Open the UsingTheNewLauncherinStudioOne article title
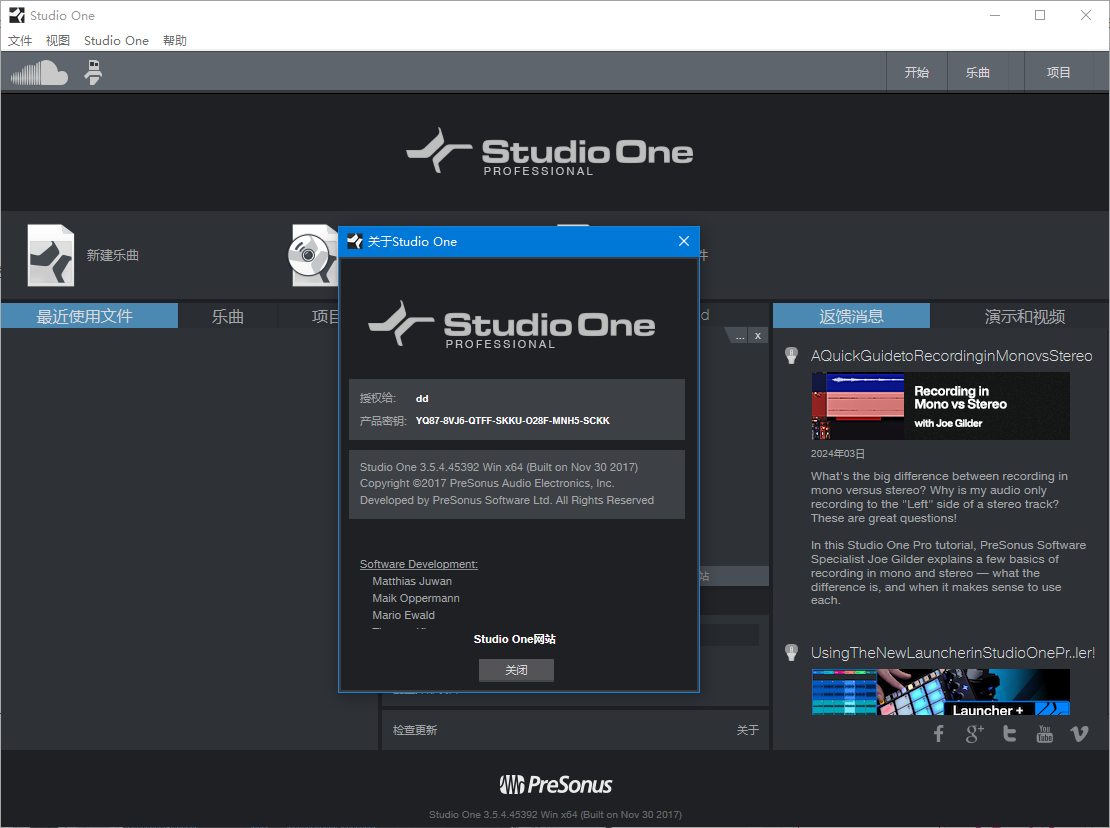The image size is (1110, 828). pos(953,652)
